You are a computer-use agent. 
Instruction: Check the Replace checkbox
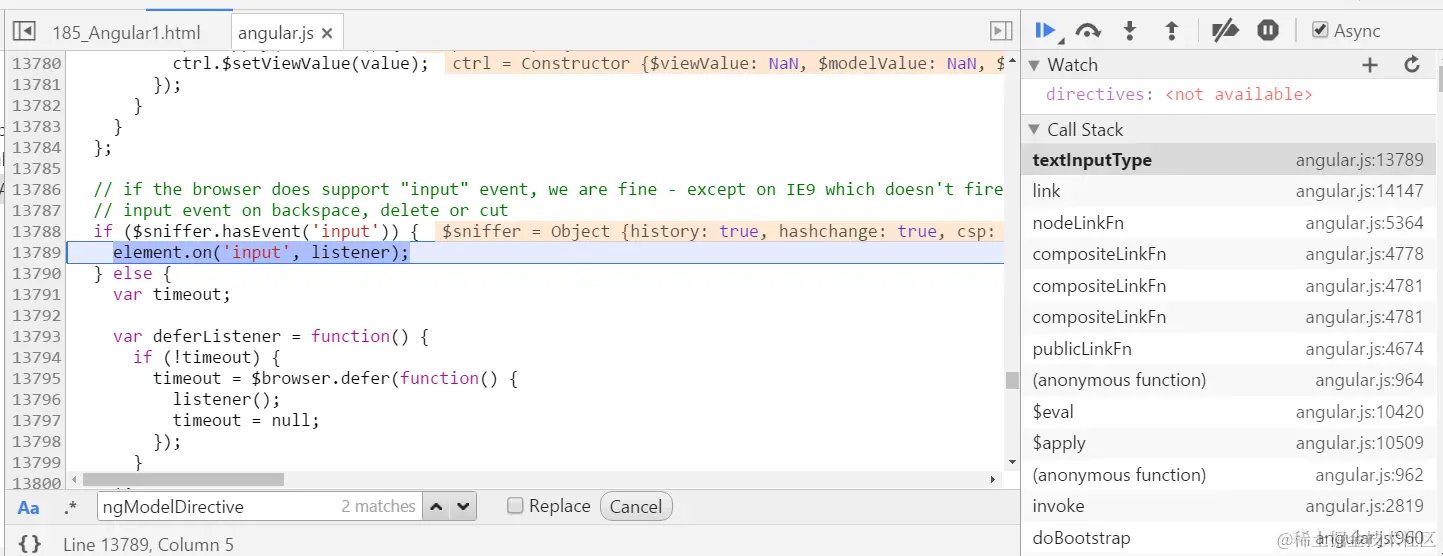515,506
